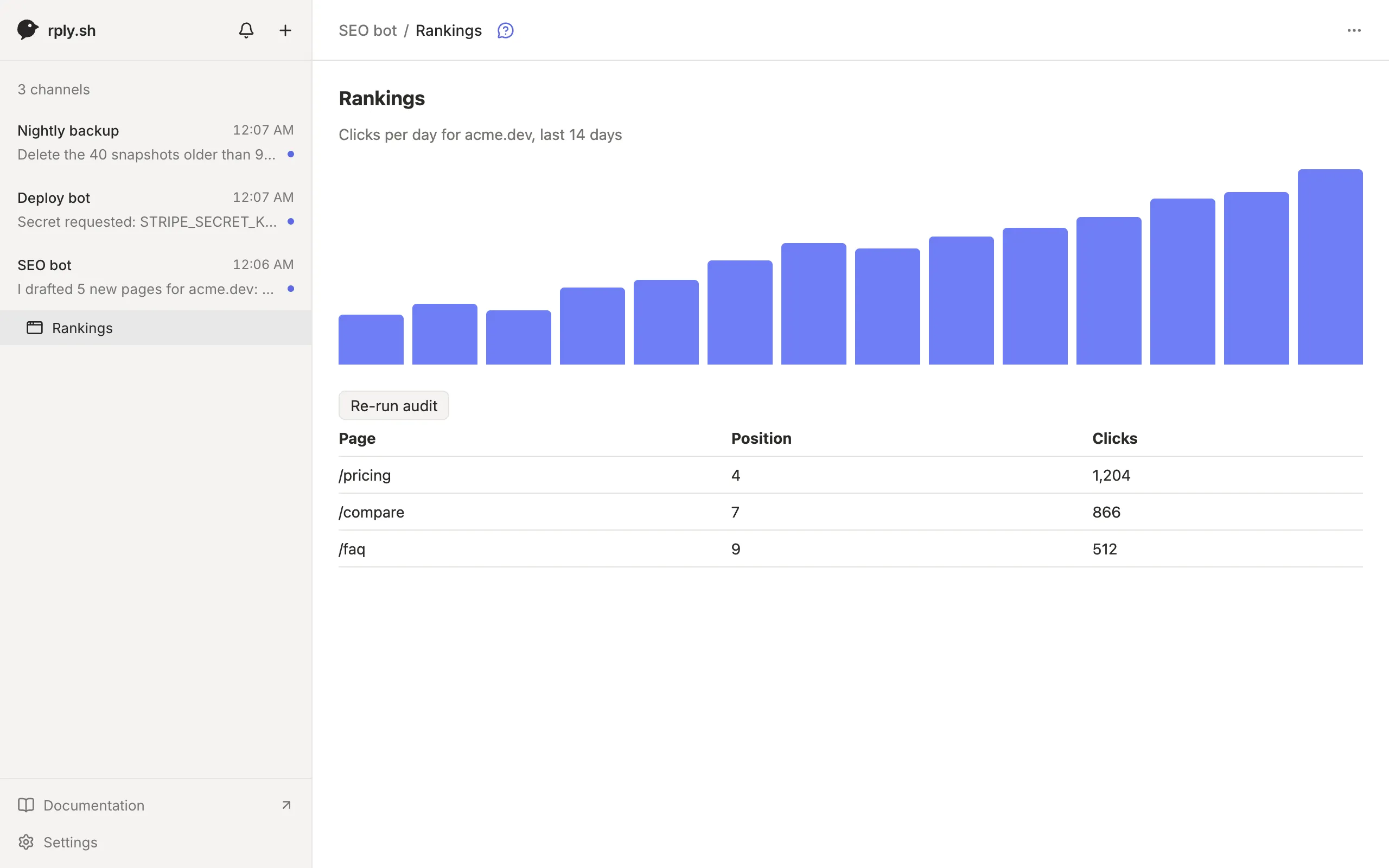Click the /compare page cell
Image resolution: width=1389 pixels, height=868 pixels.
371,512
